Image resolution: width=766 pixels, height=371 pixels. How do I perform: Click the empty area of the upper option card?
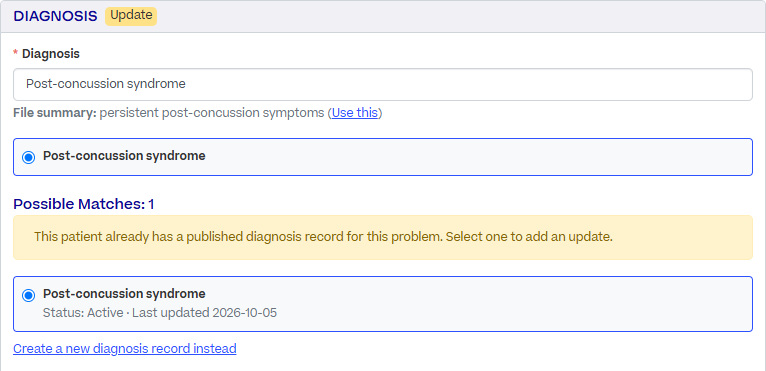click(x=479, y=157)
